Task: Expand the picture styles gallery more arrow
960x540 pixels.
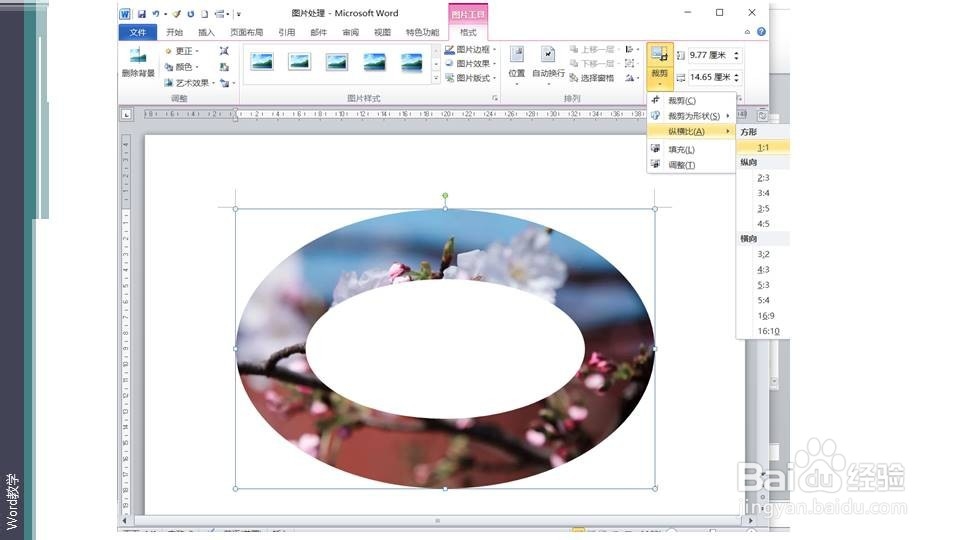Action: pos(436,78)
